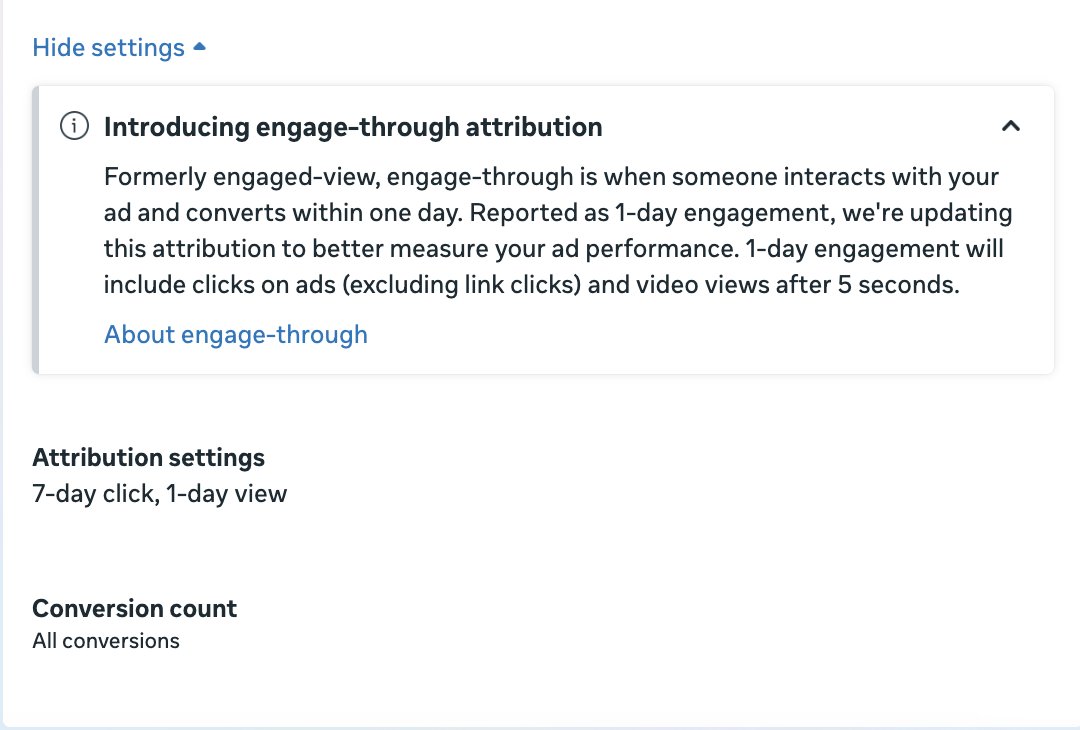
Task: Click the Hide settings link
Action: pos(108,48)
